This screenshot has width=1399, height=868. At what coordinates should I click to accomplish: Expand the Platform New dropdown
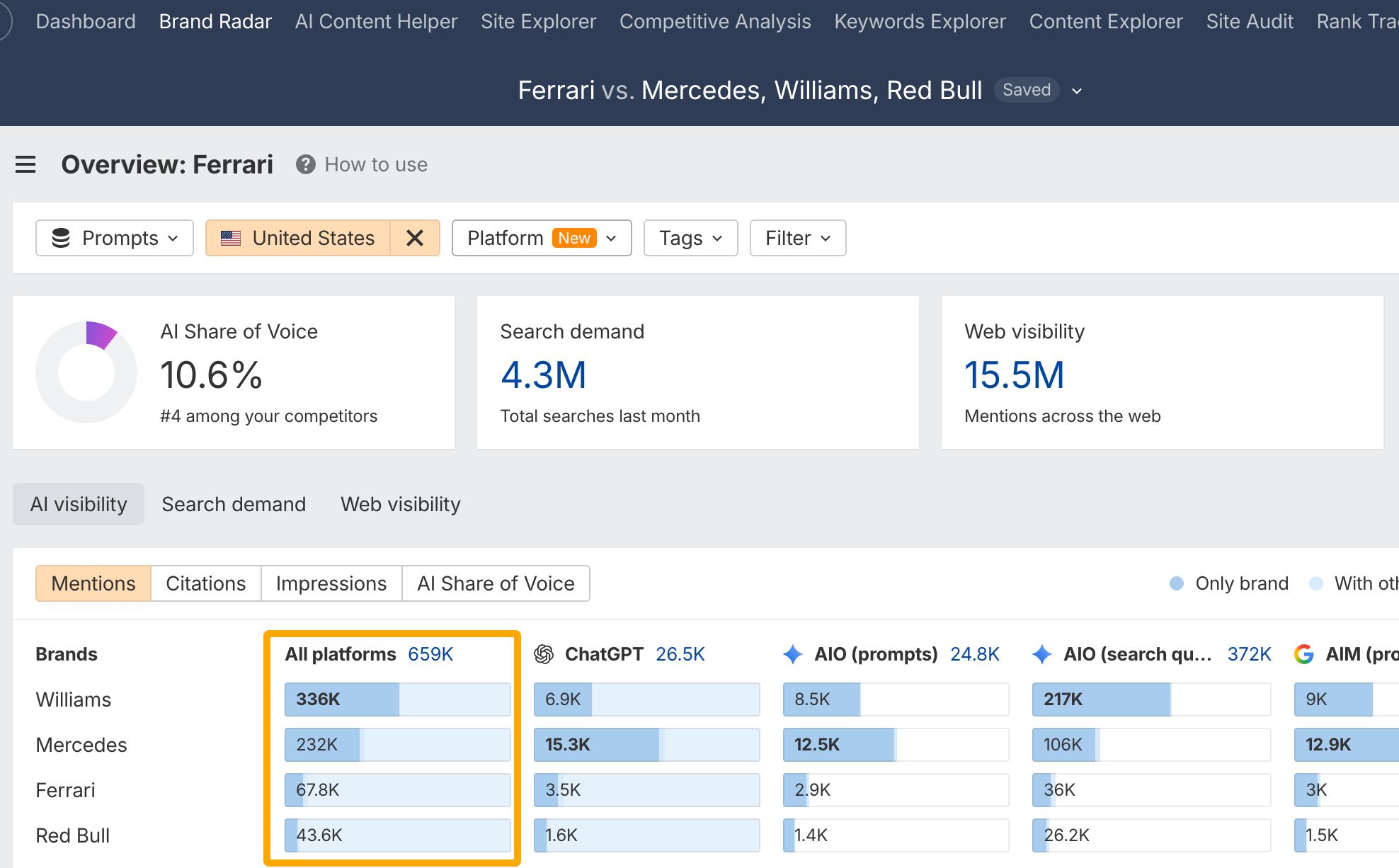click(x=542, y=238)
